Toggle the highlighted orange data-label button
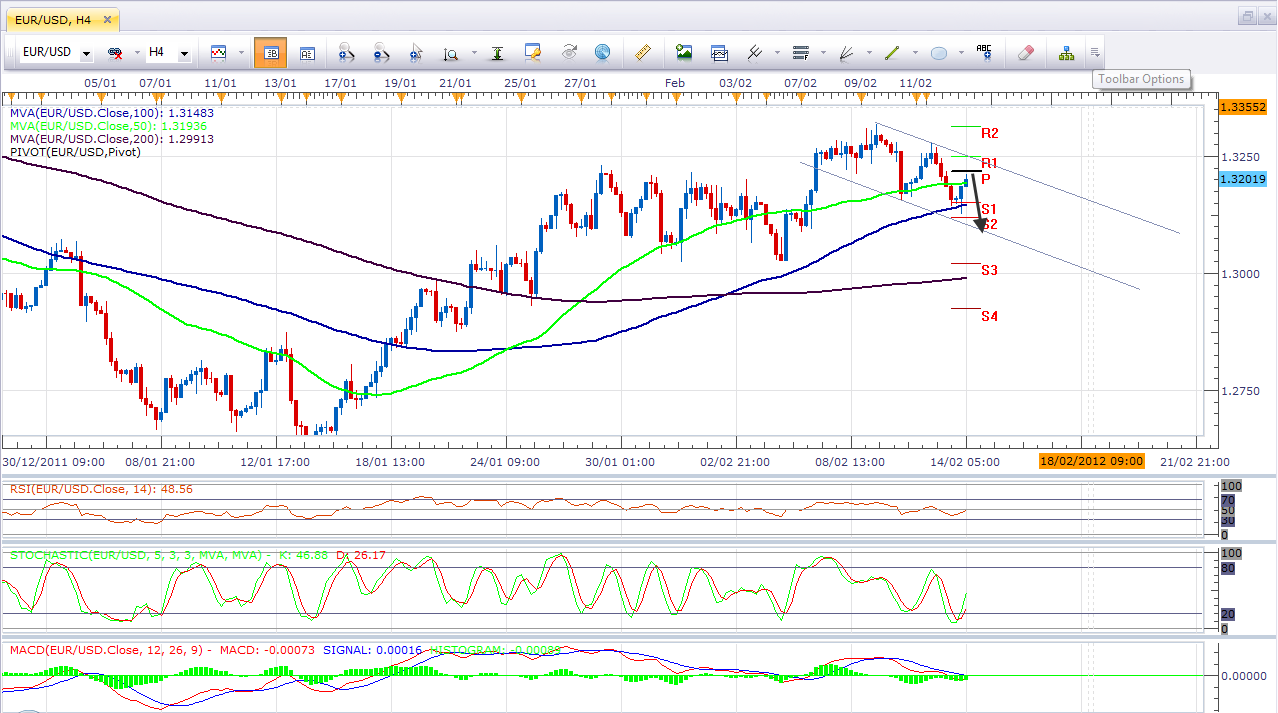The height and width of the screenshot is (713, 1278). 270,52
